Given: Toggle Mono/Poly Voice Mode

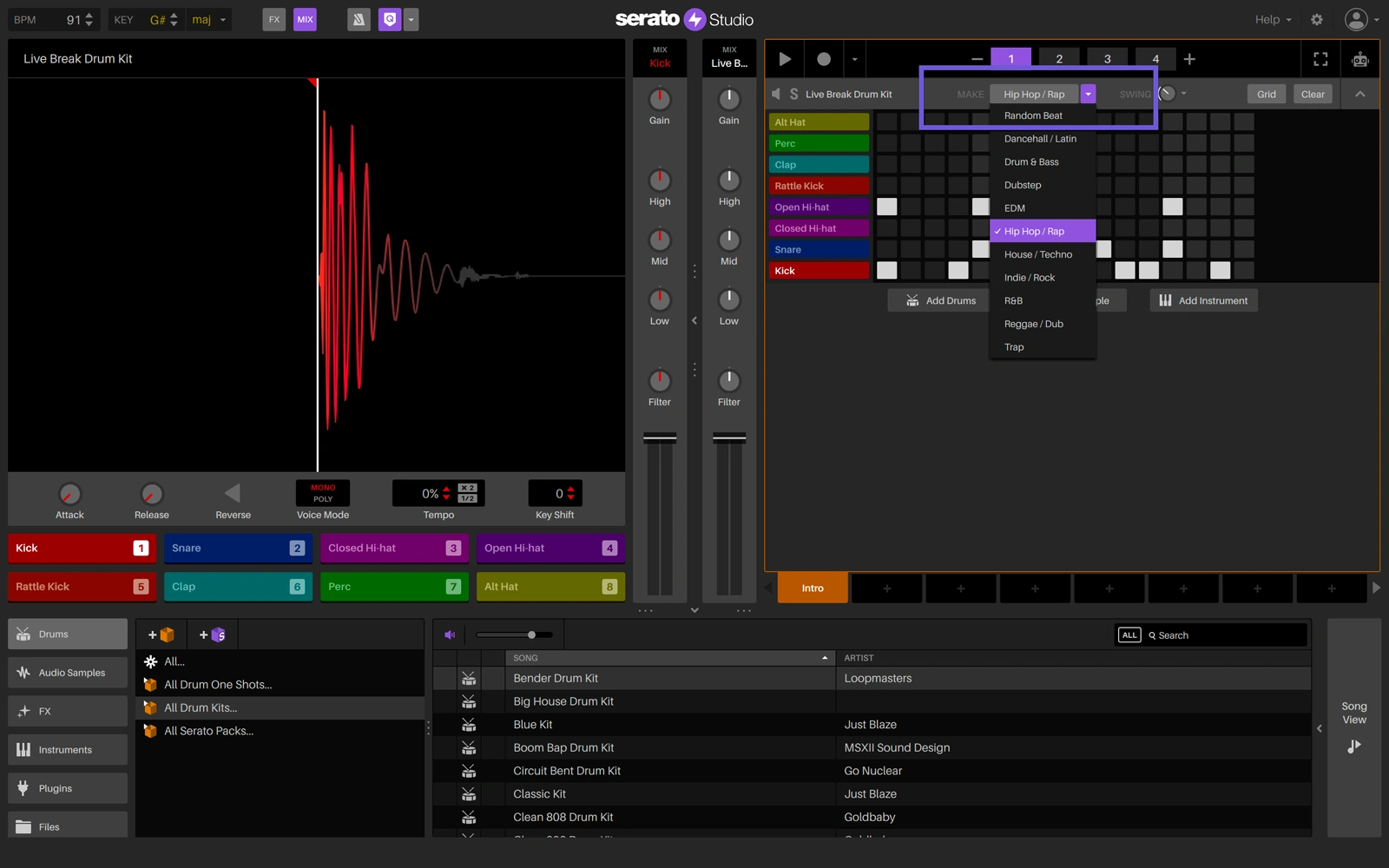Looking at the screenshot, I should point(323,493).
